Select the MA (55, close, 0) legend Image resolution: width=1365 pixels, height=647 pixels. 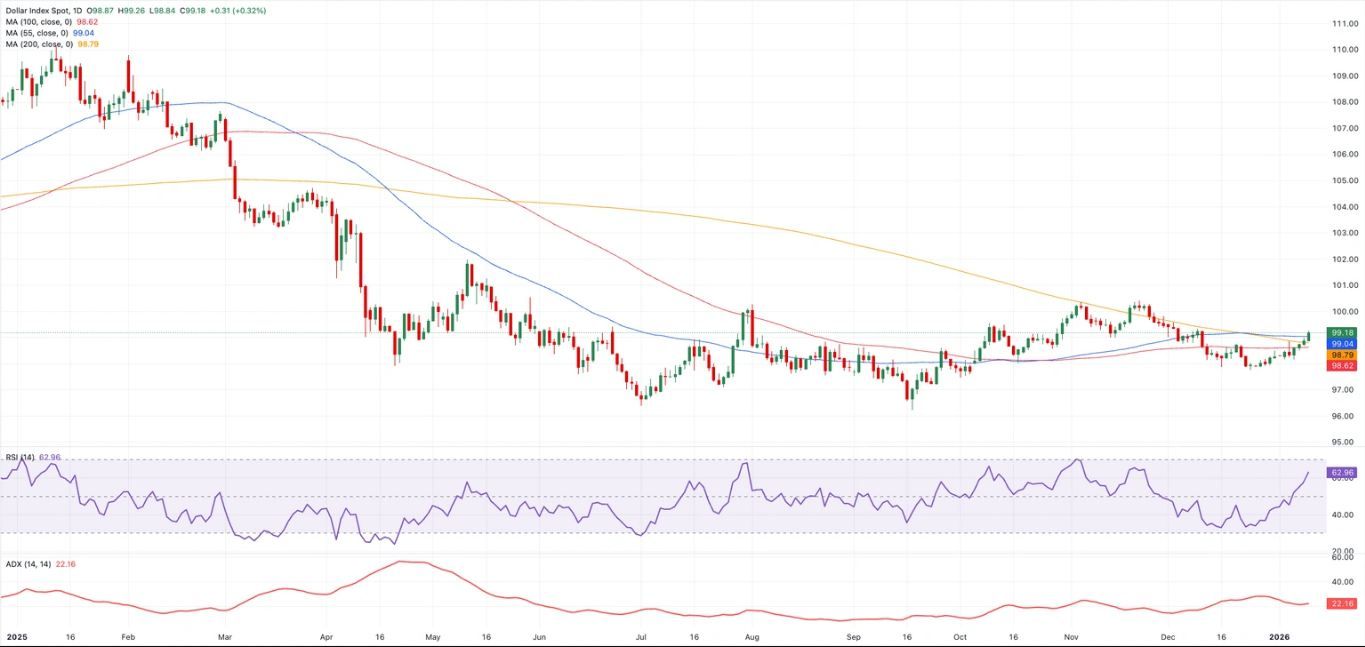36,32
